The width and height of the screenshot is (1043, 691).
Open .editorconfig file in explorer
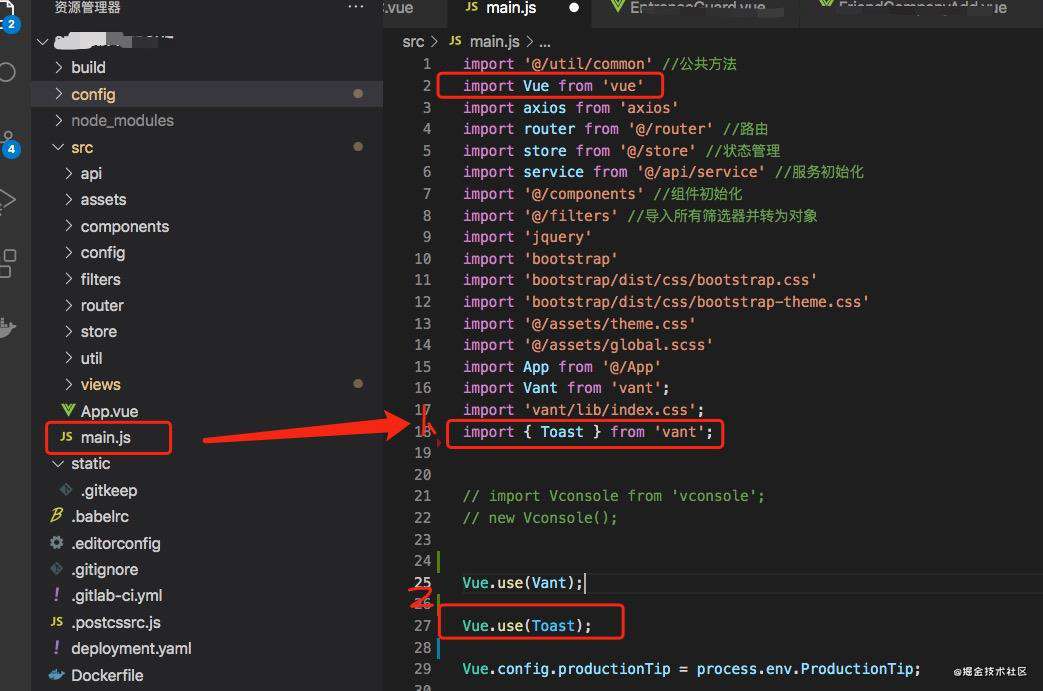116,543
